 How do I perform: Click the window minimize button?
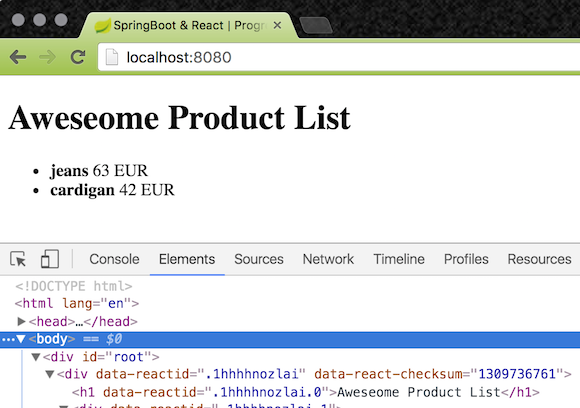tap(40, 19)
